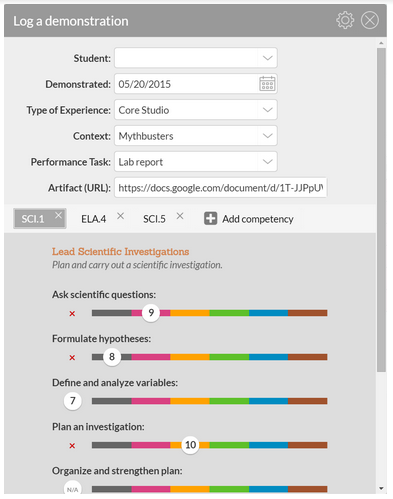The image size is (393, 499).
Task: Open the Performance Task dropdown arrow
Action: pyautogui.click(x=267, y=162)
